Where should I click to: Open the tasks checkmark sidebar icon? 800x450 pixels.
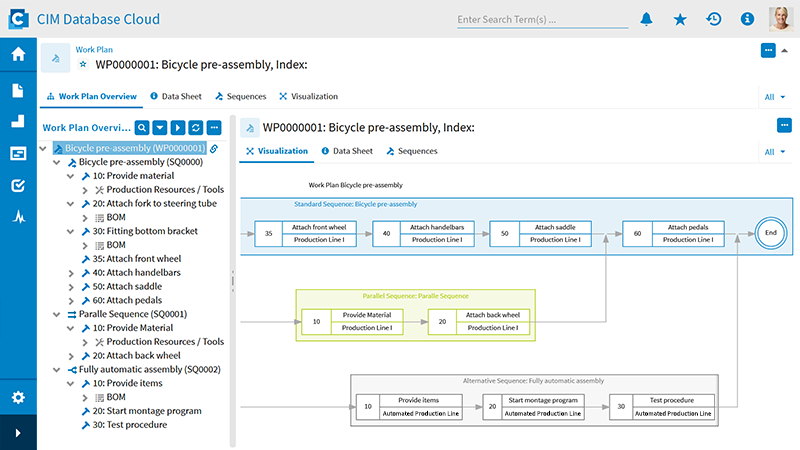tap(18, 185)
